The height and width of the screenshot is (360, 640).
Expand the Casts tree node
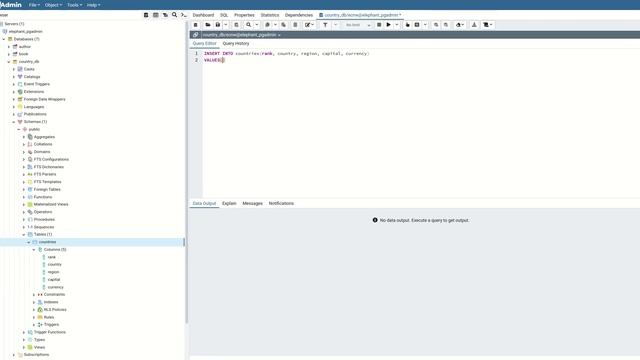tap(13, 69)
